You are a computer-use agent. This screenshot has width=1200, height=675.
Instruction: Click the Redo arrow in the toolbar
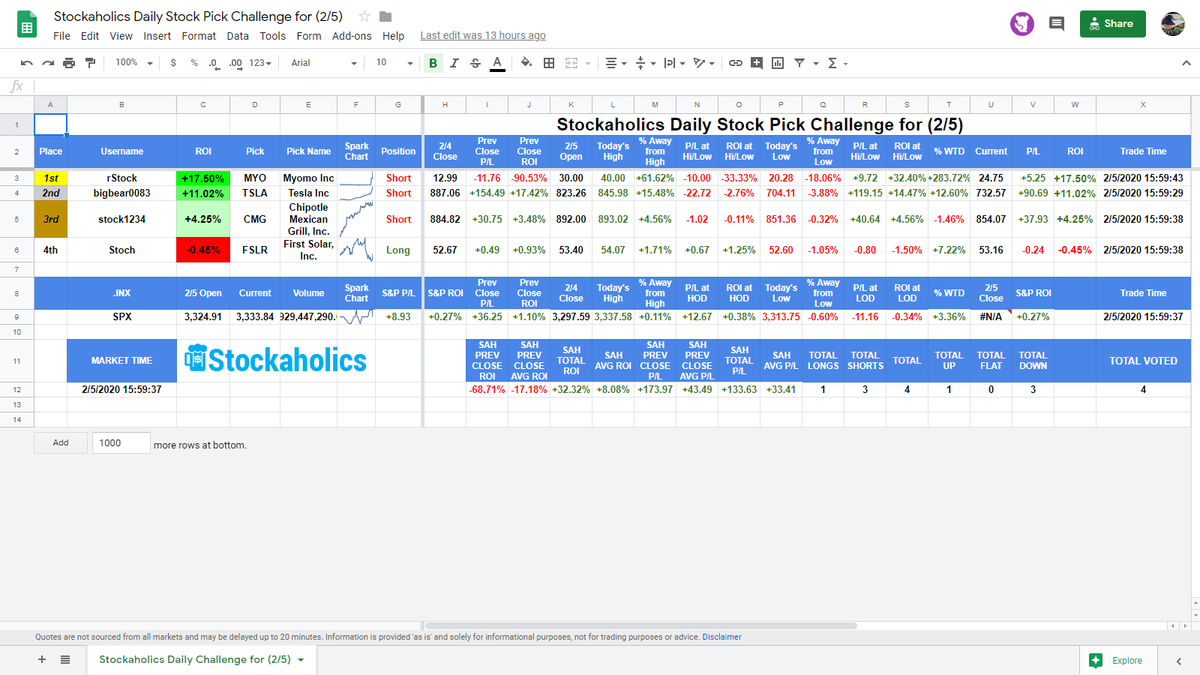[47, 63]
